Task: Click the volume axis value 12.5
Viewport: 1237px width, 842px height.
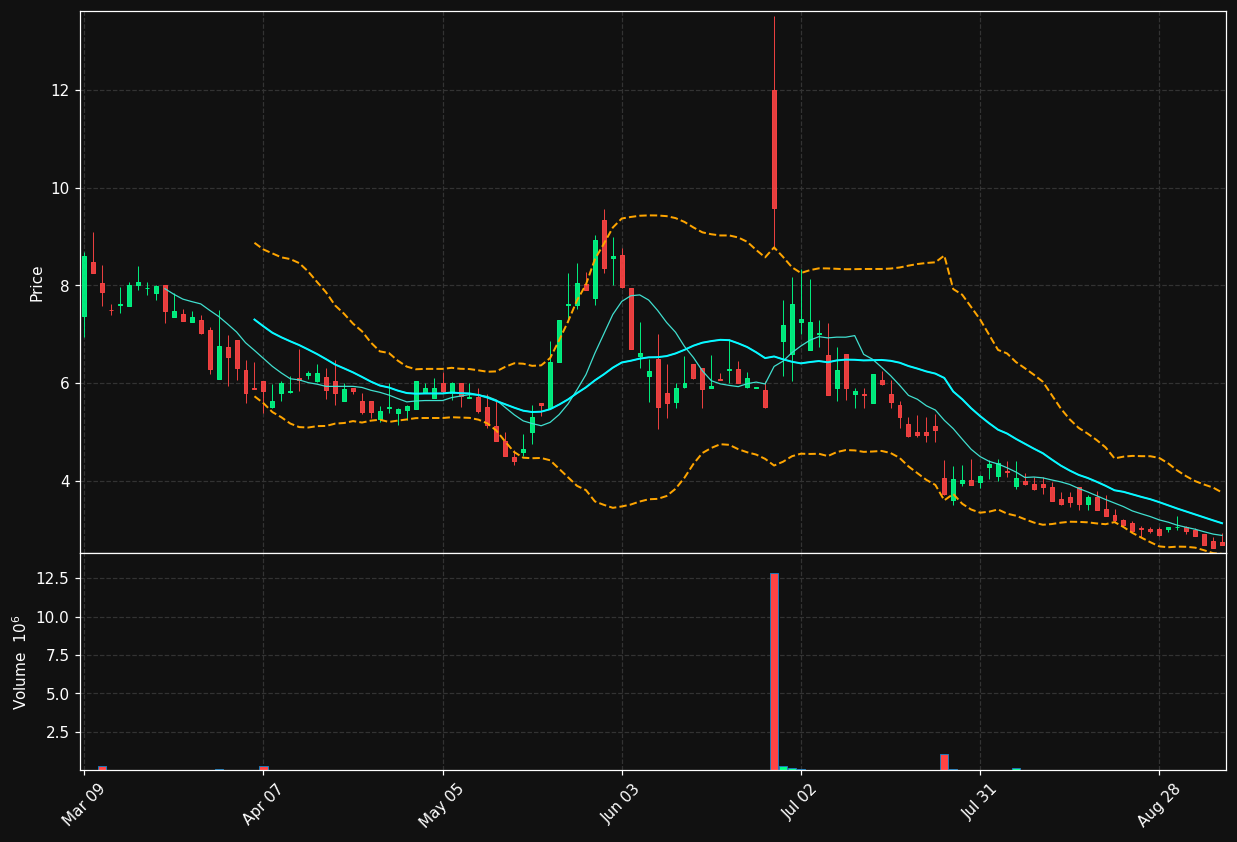Action: point(54,579)
